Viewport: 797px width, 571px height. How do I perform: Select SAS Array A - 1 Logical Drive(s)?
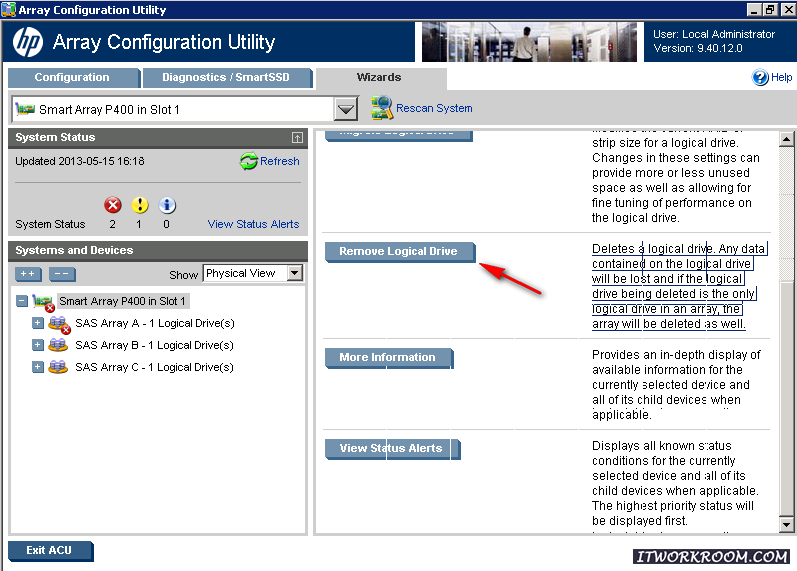point(155,323)
